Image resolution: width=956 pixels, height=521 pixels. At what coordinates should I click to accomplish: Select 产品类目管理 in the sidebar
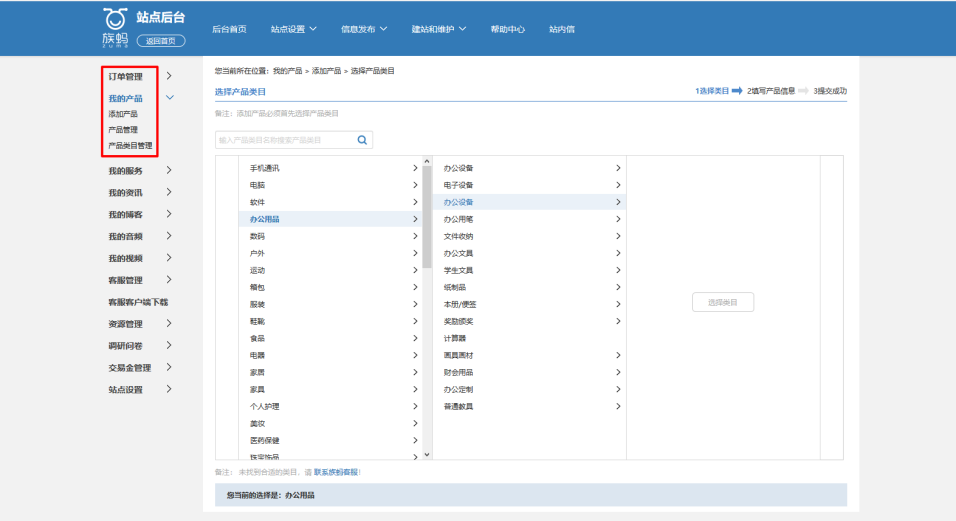(x=130, y=146)
